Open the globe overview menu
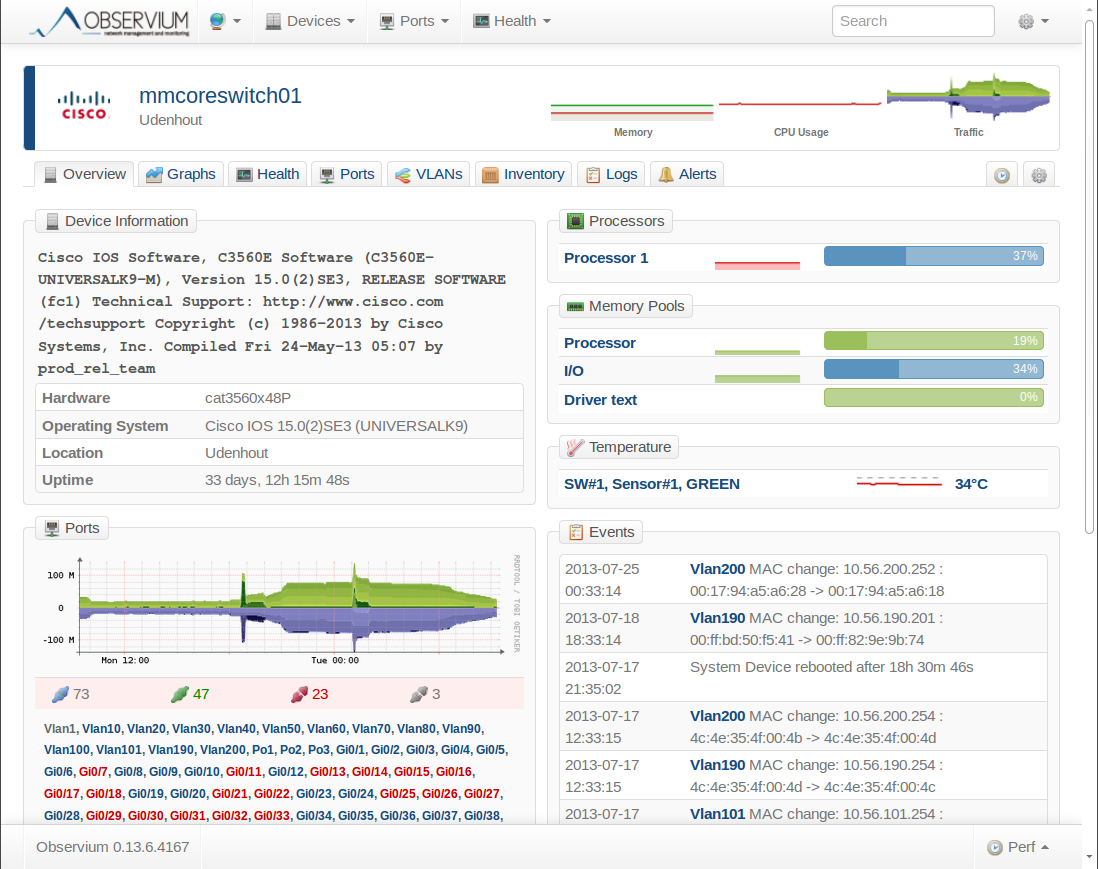 coord(225,21)
